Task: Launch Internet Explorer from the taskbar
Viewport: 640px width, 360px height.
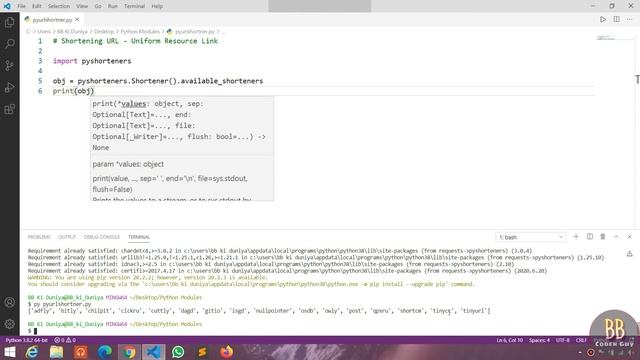Action: pyautogui.click(x=32, y=352)
